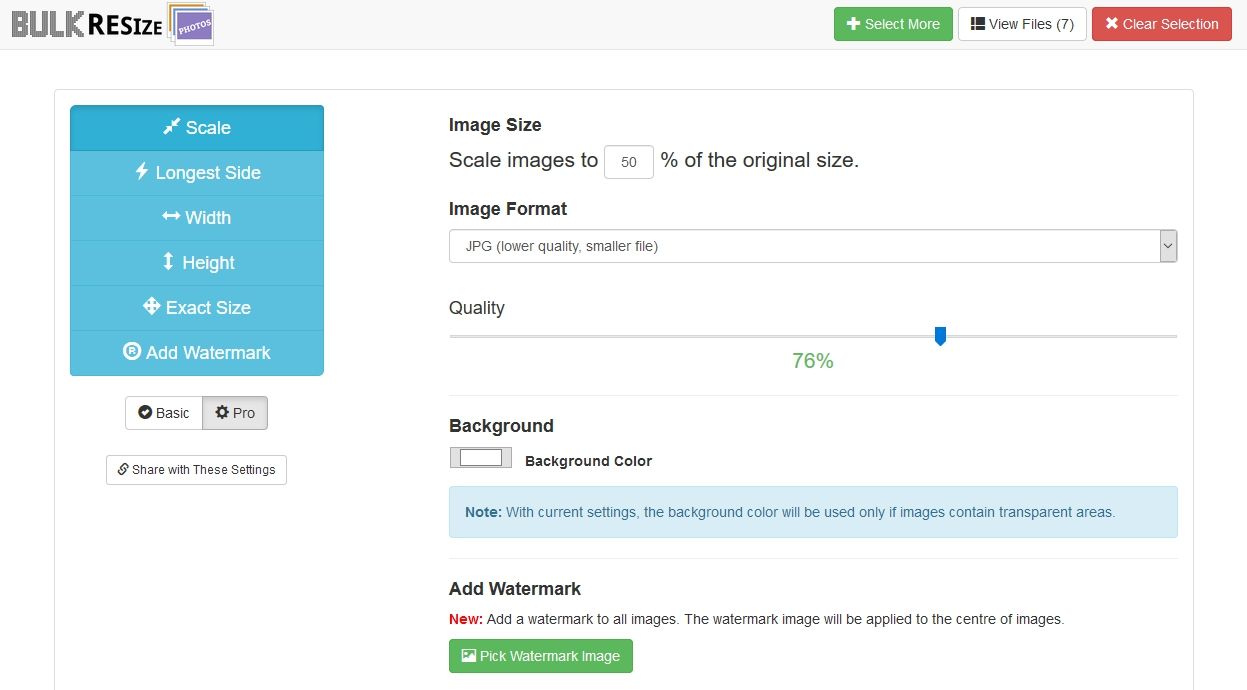Click Share with These Settings link button
This screenshot has width=1247, height=690.
coord(196,470)
